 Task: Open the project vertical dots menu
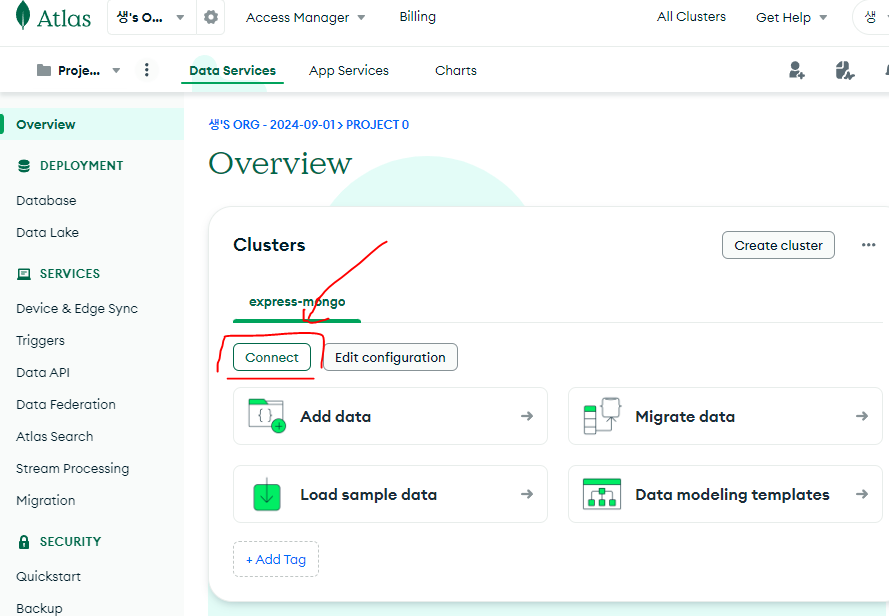click(x=147, y=70)
